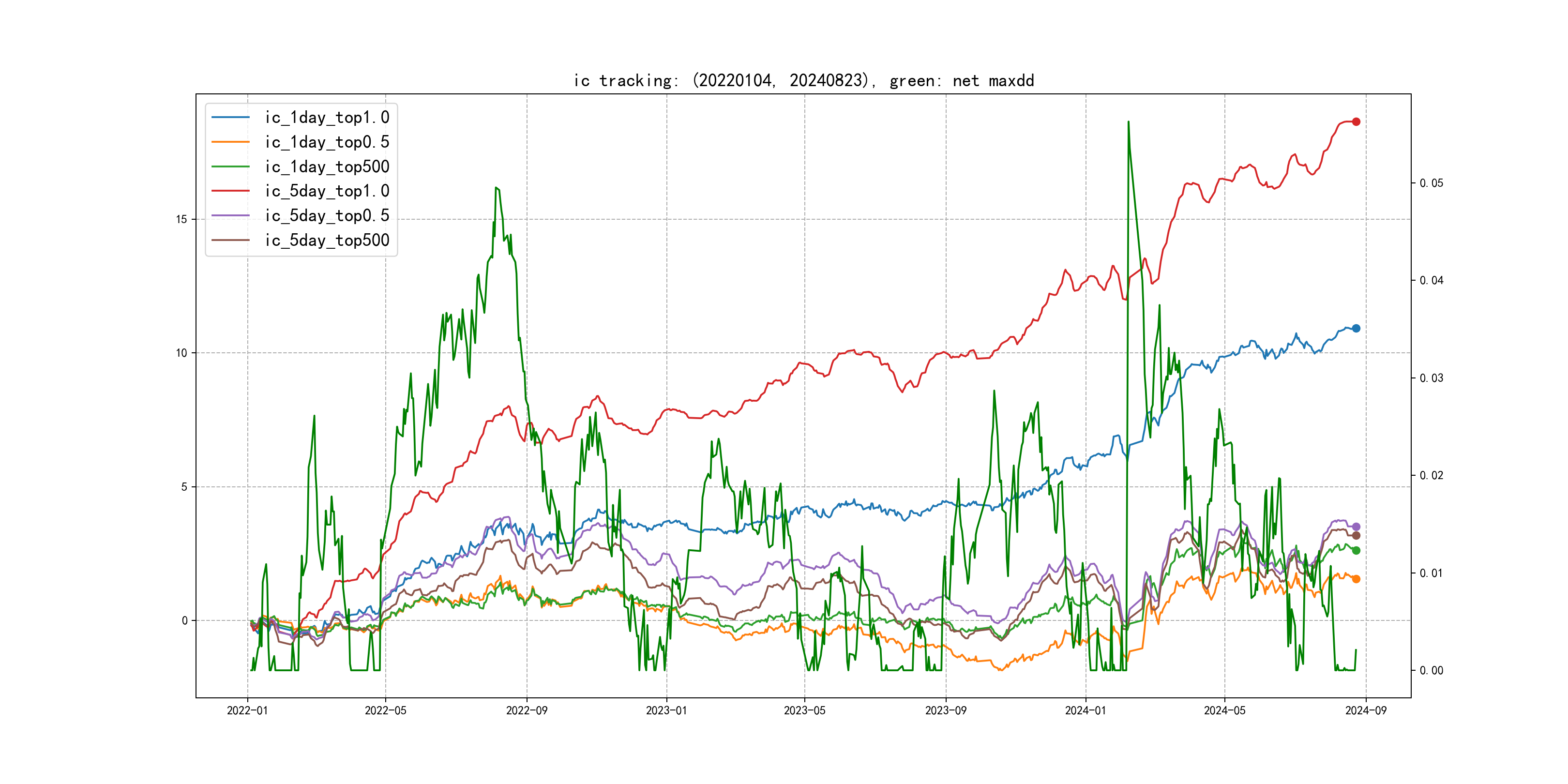Click the left y-axis label 15

point(181,219)
